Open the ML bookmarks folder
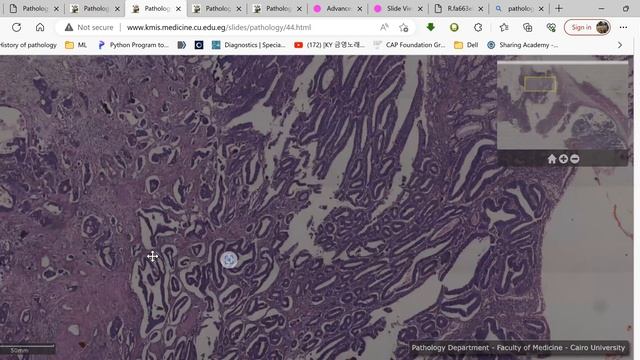Viewport: 640px width, 360px height. coord(76,45)
